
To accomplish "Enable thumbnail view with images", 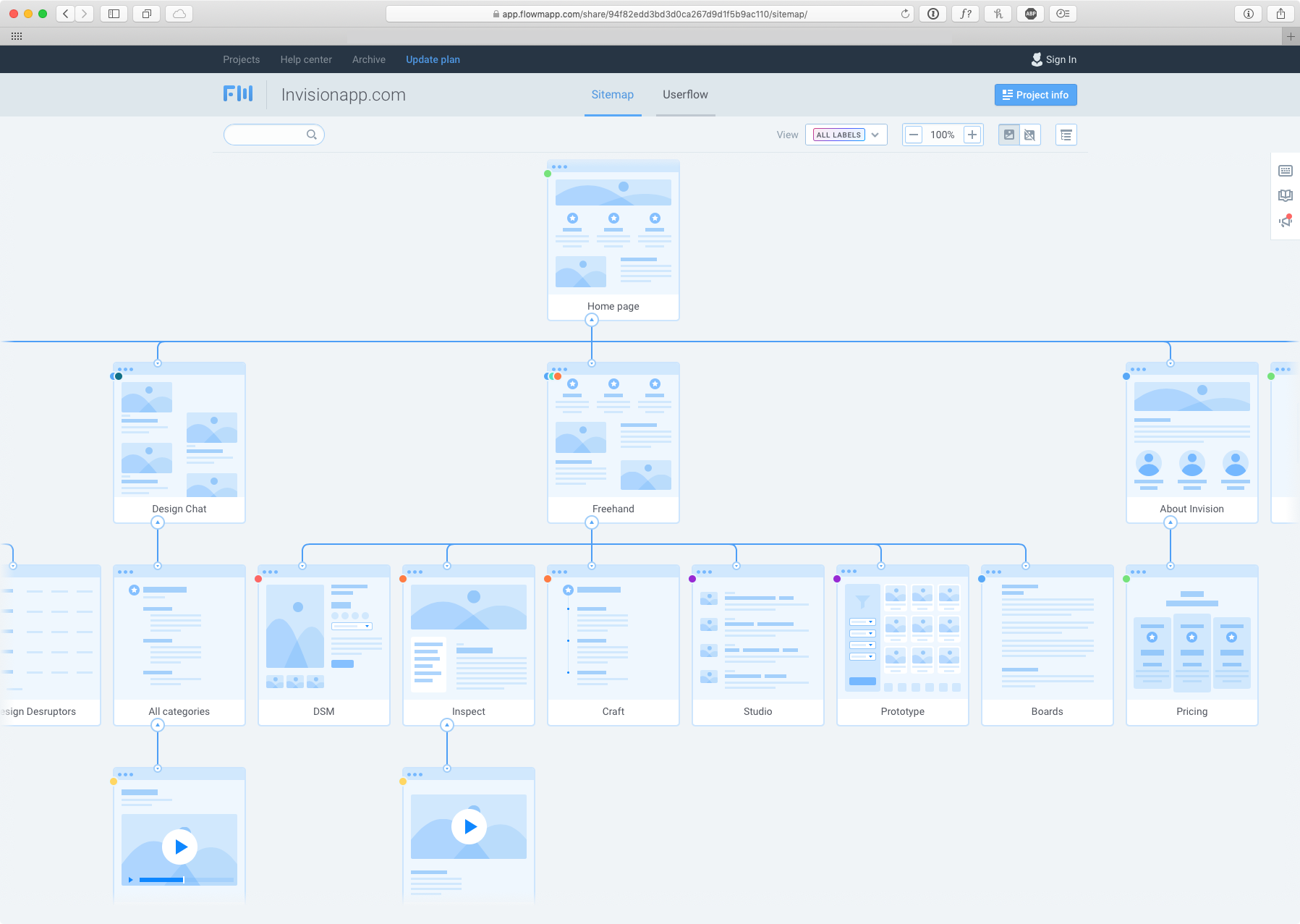I will coord(1009,135).
